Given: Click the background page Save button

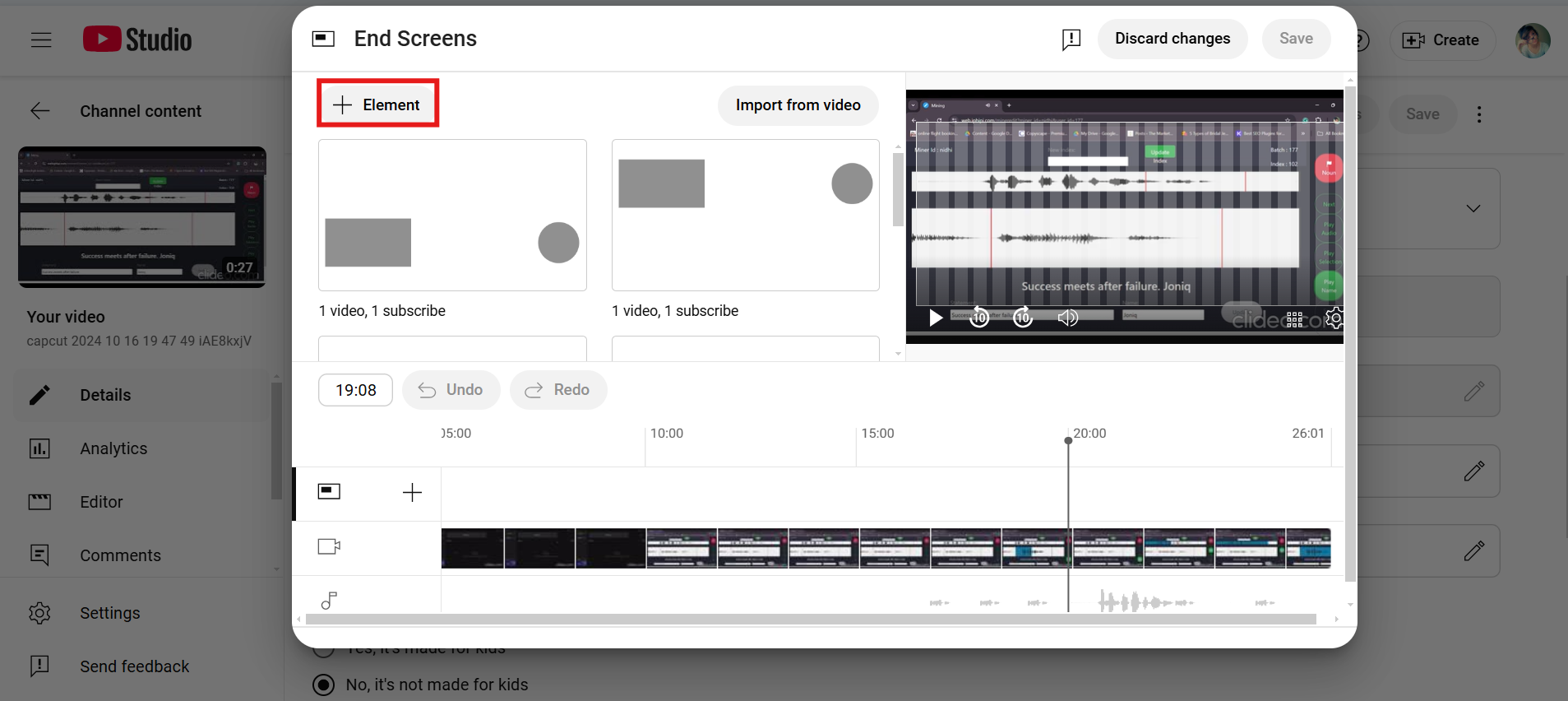Looking at the screenshot, I should tap(1422, 114).
